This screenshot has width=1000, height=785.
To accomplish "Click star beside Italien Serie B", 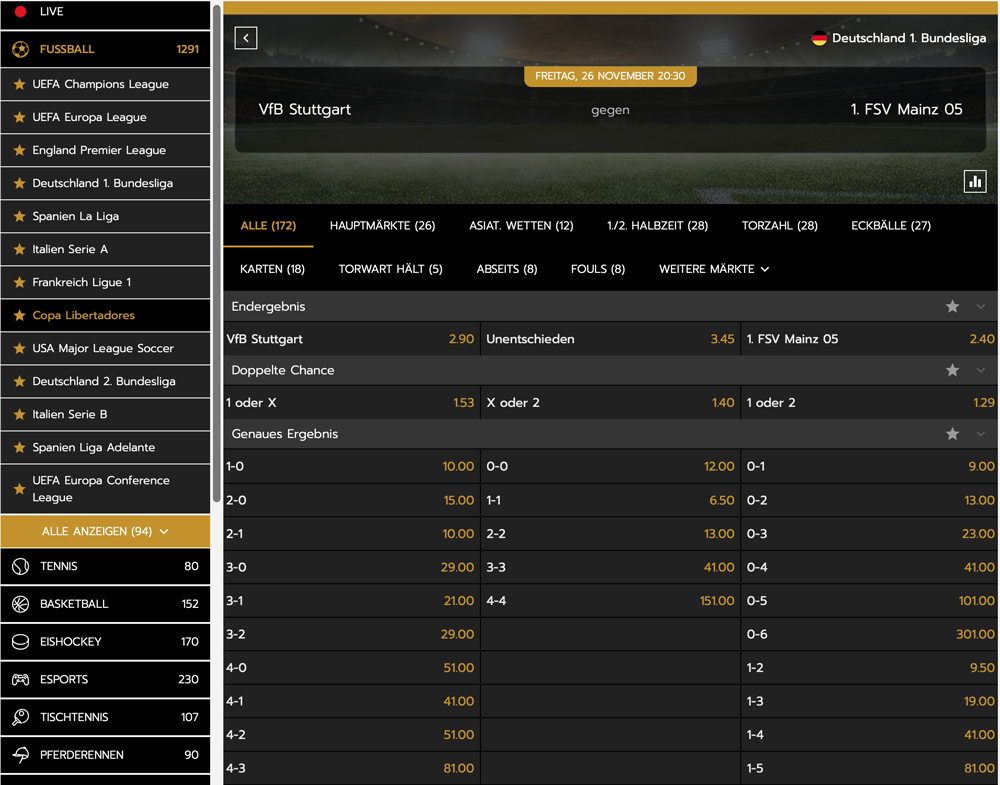I will click(x=20, y=415).
